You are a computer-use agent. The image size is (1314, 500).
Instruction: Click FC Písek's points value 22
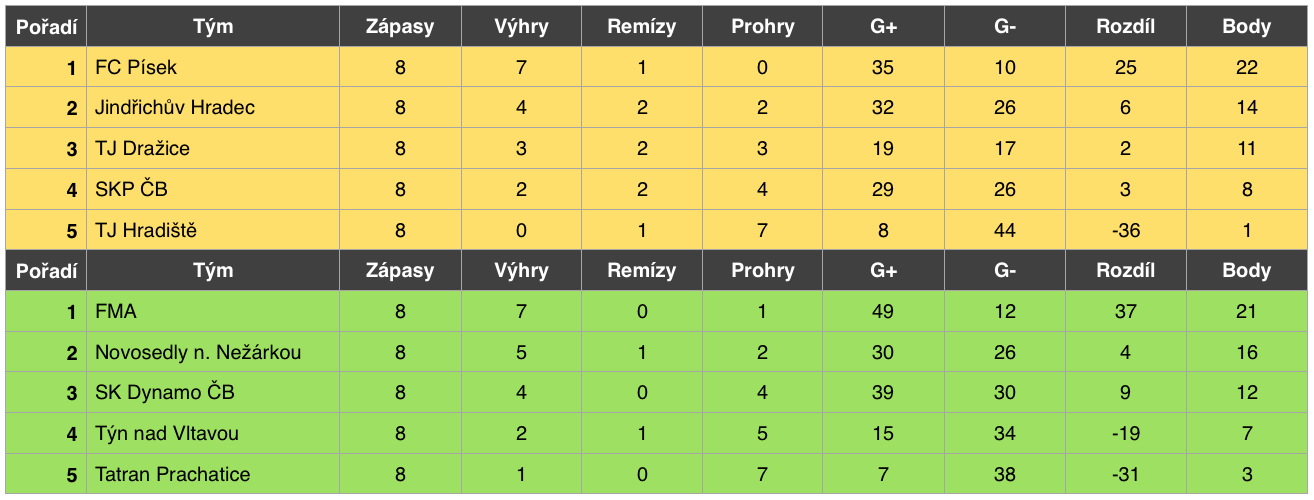(1247, 68)
